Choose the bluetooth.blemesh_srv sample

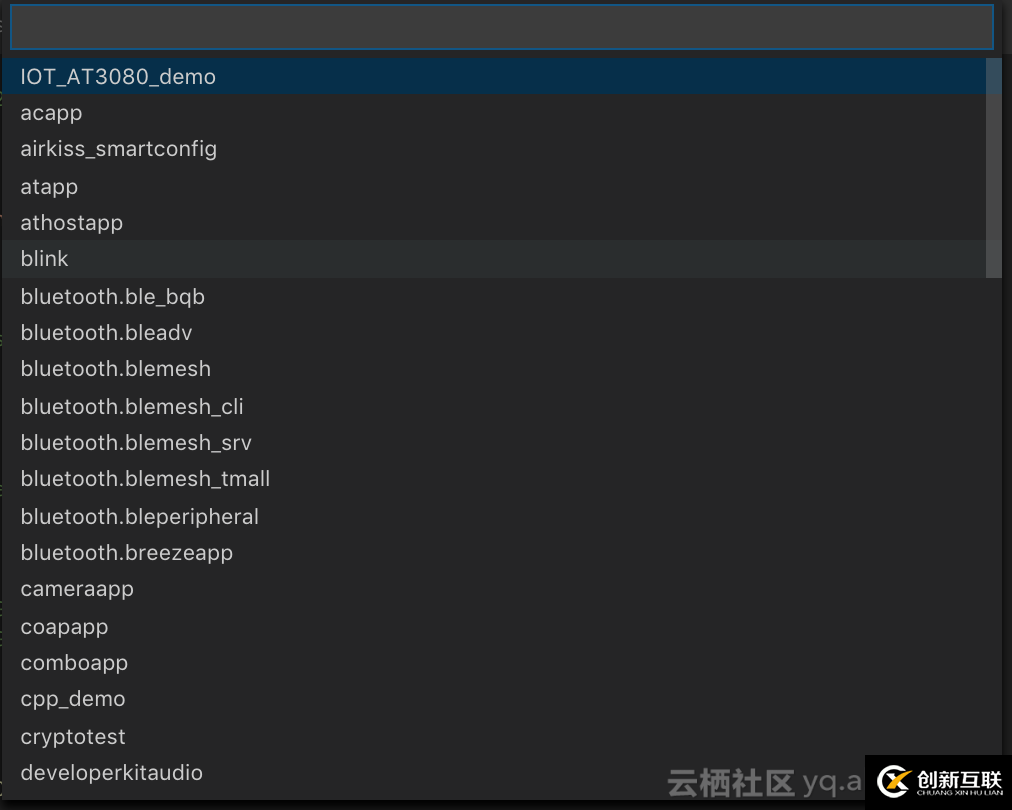[135, 442]
